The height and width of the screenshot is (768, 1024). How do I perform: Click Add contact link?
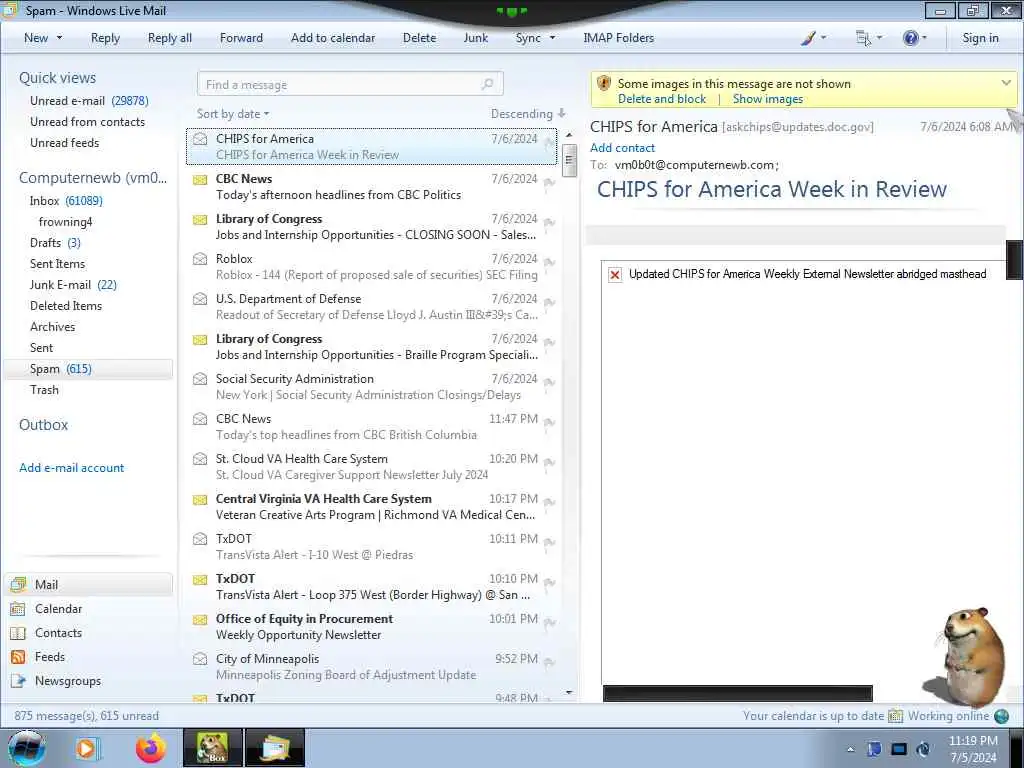pos(622,148)
